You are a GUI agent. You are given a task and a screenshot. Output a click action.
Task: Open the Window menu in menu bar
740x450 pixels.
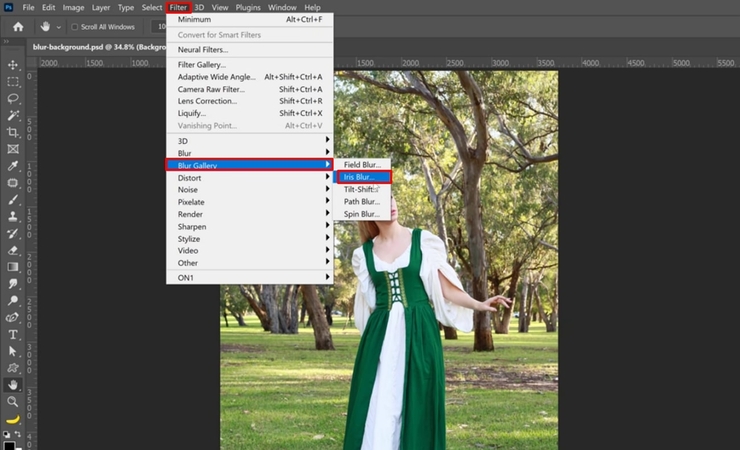coord(282,7)
